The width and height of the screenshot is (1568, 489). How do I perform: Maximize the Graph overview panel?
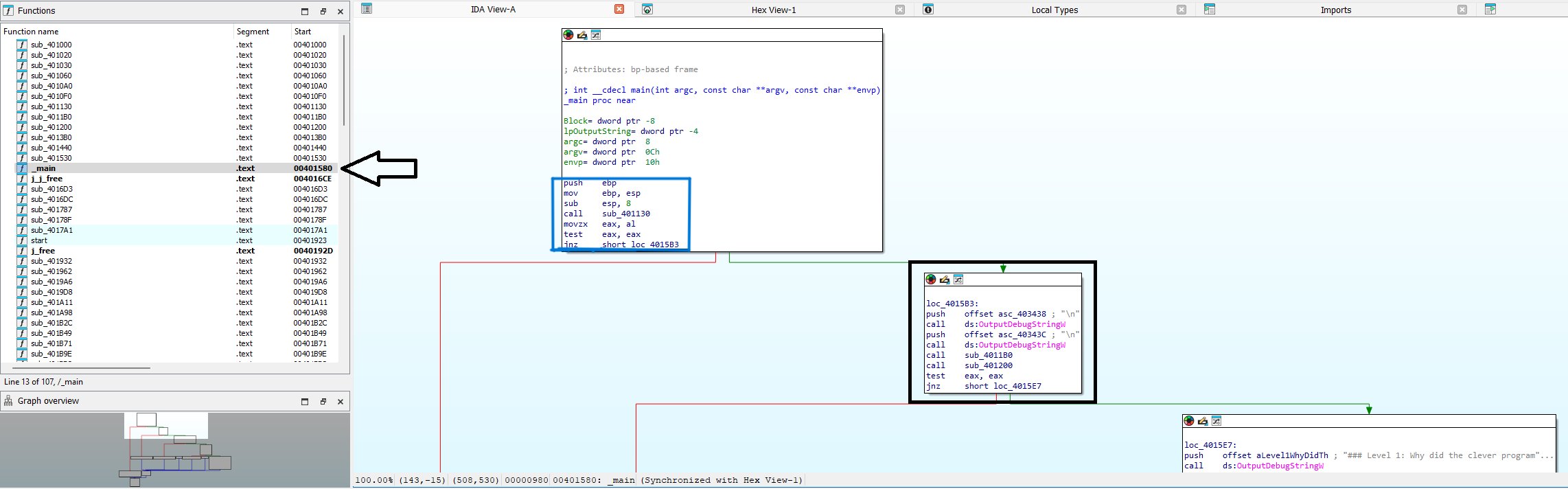coord(305,401)
